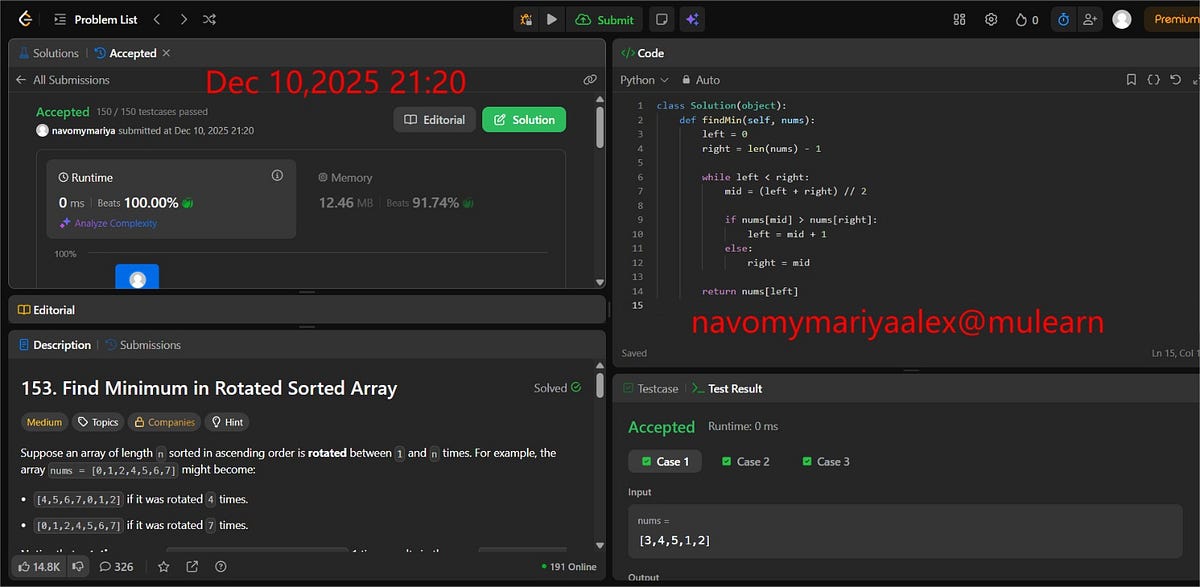Viewport: 1200px width, 587px height.
Task: Expand the Hint tag
Action: tap(226, 422)
